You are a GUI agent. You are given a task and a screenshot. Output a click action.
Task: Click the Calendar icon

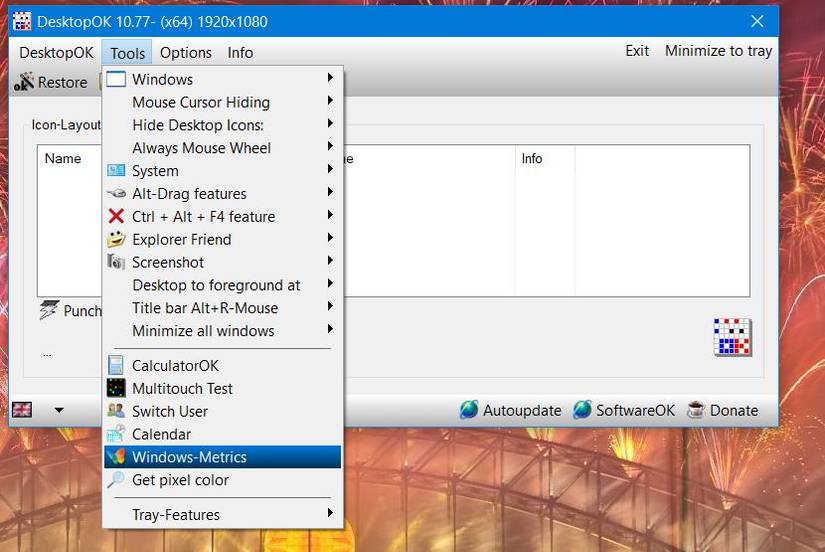(116, 434)
